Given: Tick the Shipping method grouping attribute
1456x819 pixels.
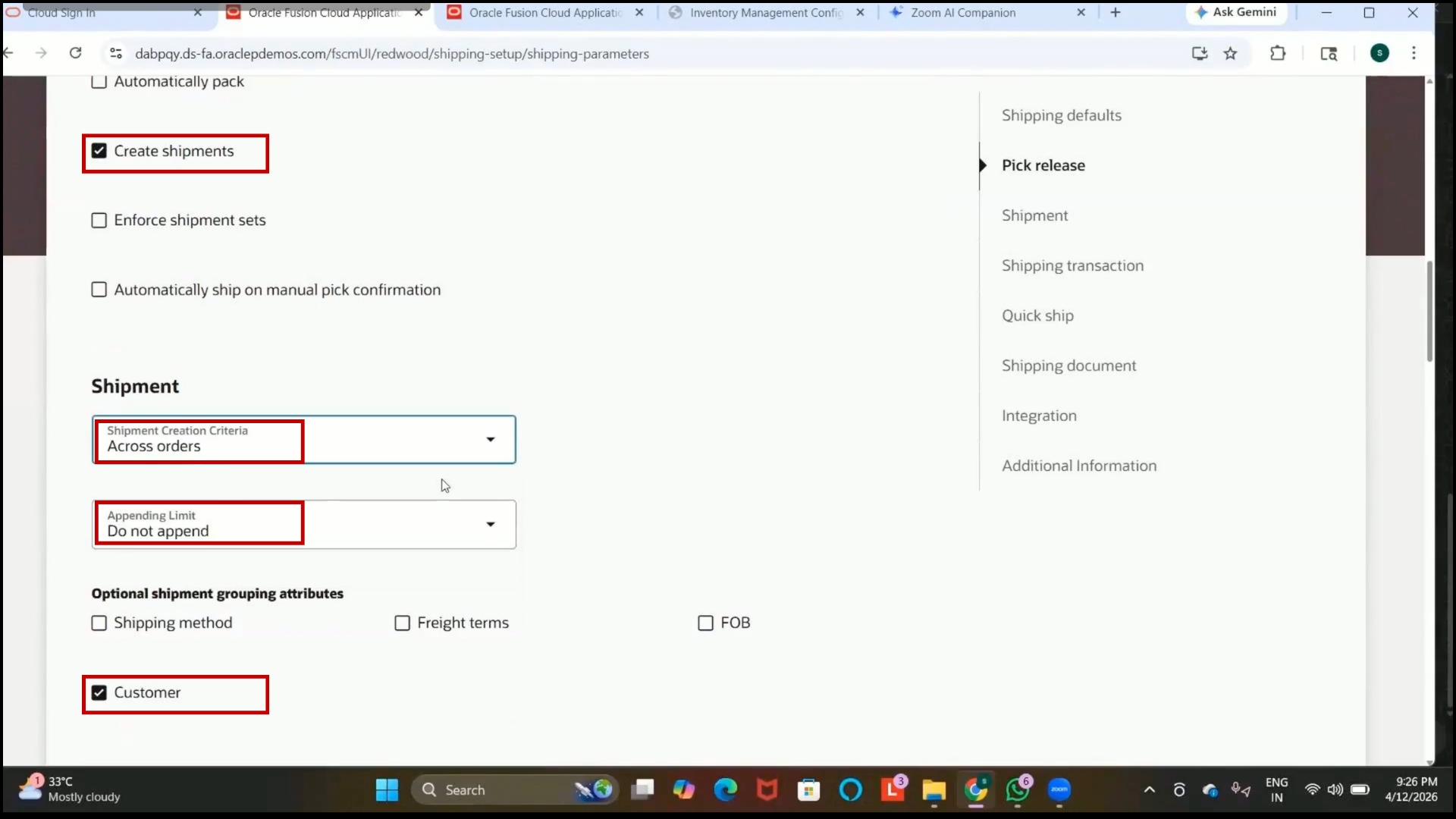Looking at the screenshot, I should pos(99,623).
